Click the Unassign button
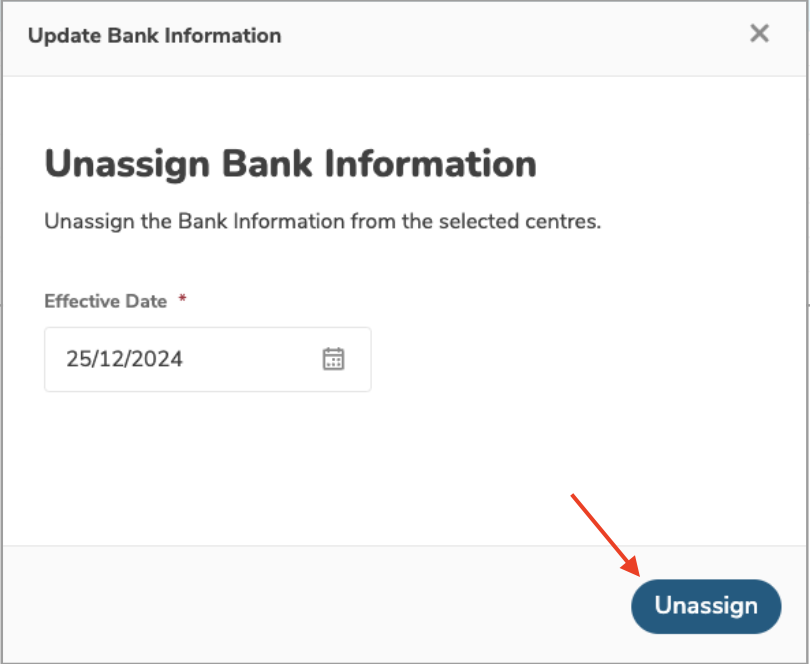The height and width of the screenshot is (664, 810). [x=706, y=606]
